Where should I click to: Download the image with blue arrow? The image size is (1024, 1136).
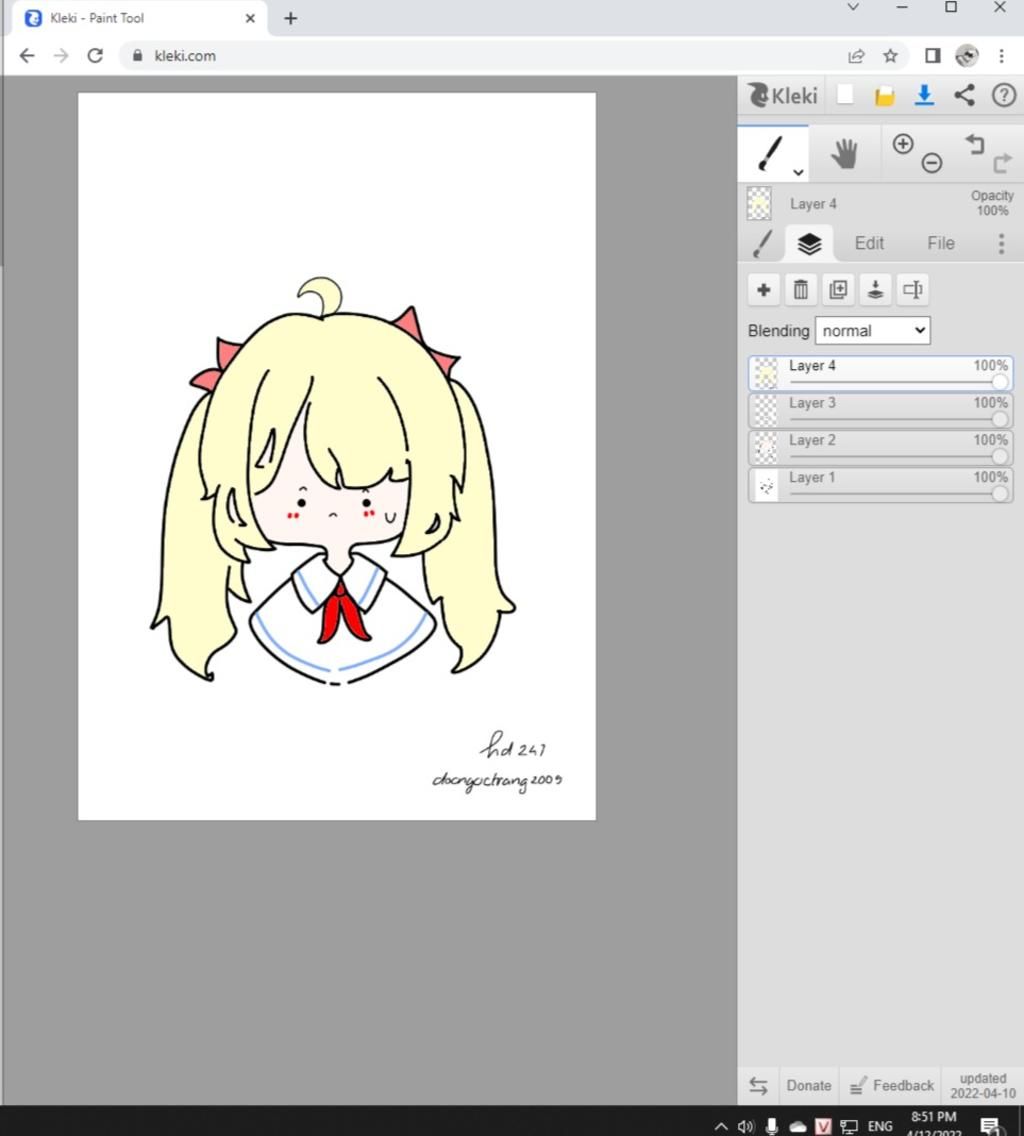pos(924,96)
